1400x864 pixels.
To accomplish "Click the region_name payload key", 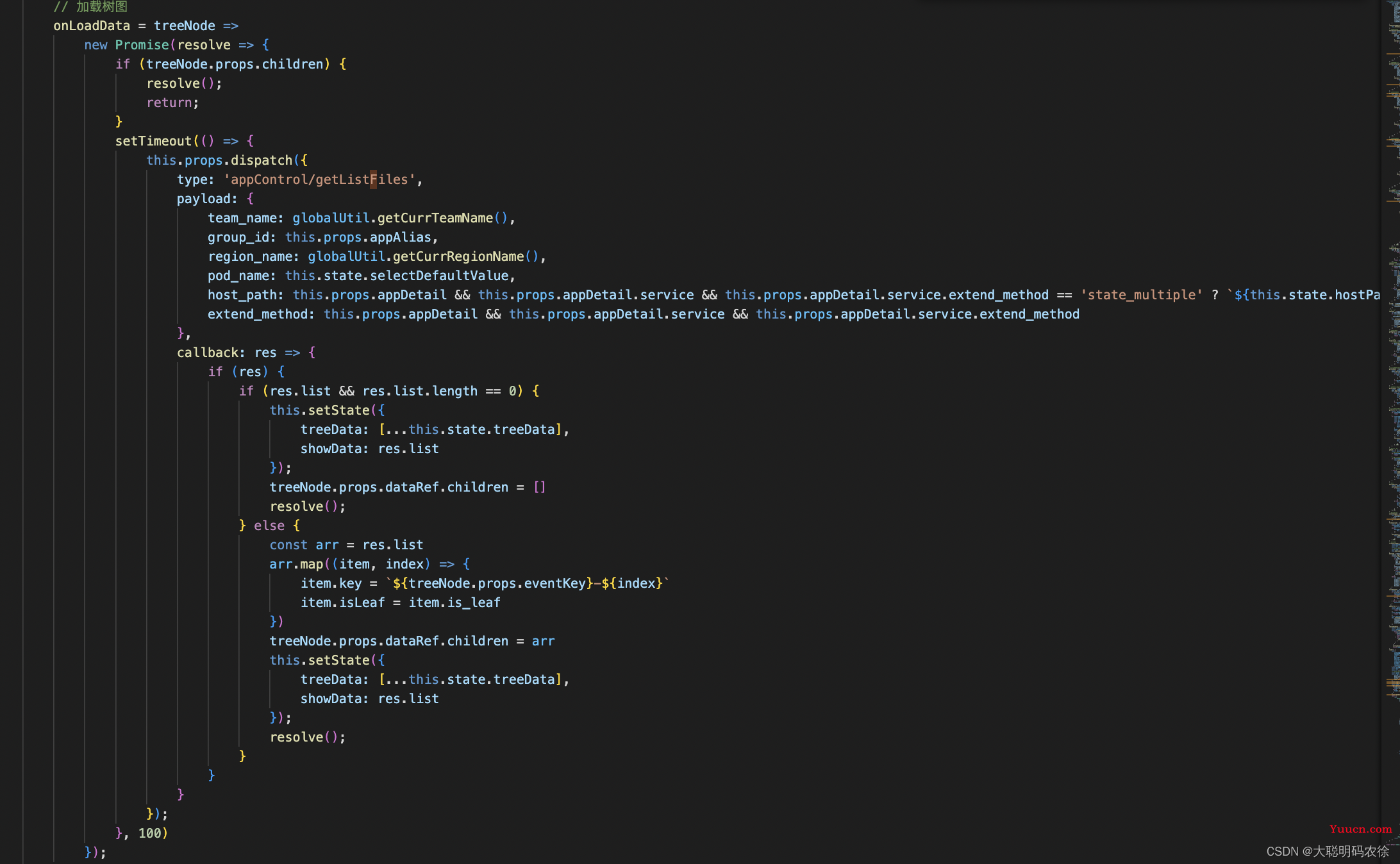I will click(249, 256).
